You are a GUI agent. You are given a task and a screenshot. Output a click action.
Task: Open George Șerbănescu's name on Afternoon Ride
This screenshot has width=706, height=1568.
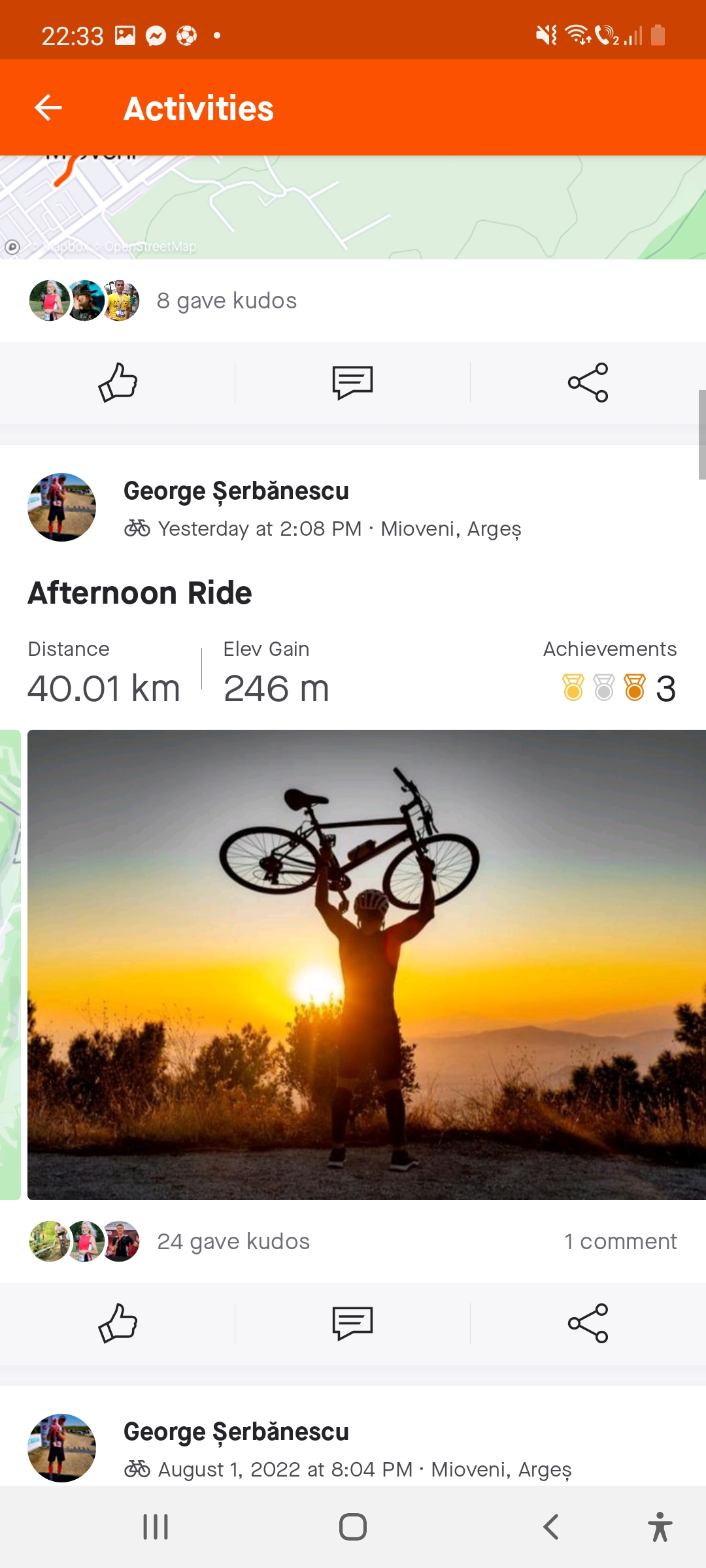coord(236,491)
